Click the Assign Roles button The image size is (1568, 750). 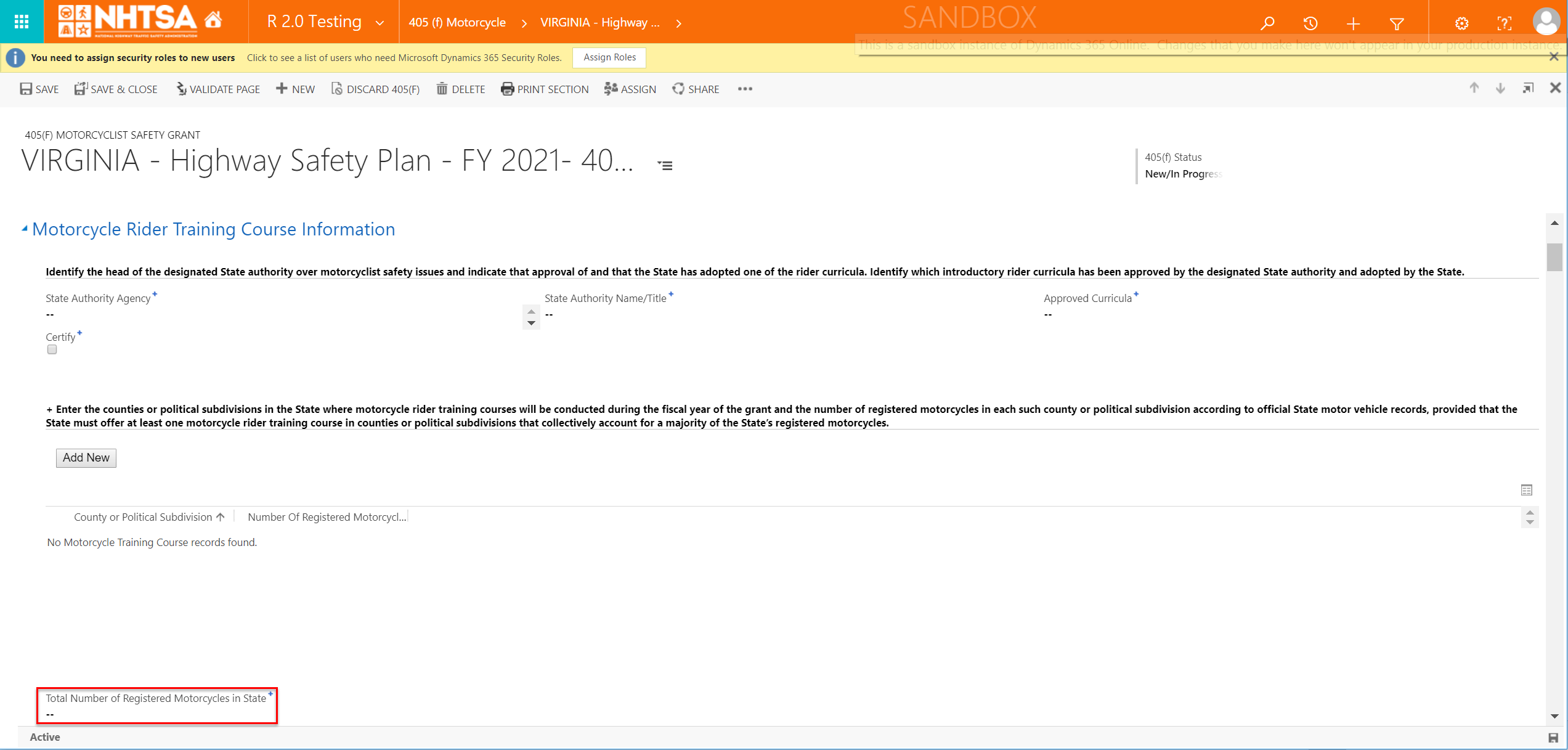609,57
